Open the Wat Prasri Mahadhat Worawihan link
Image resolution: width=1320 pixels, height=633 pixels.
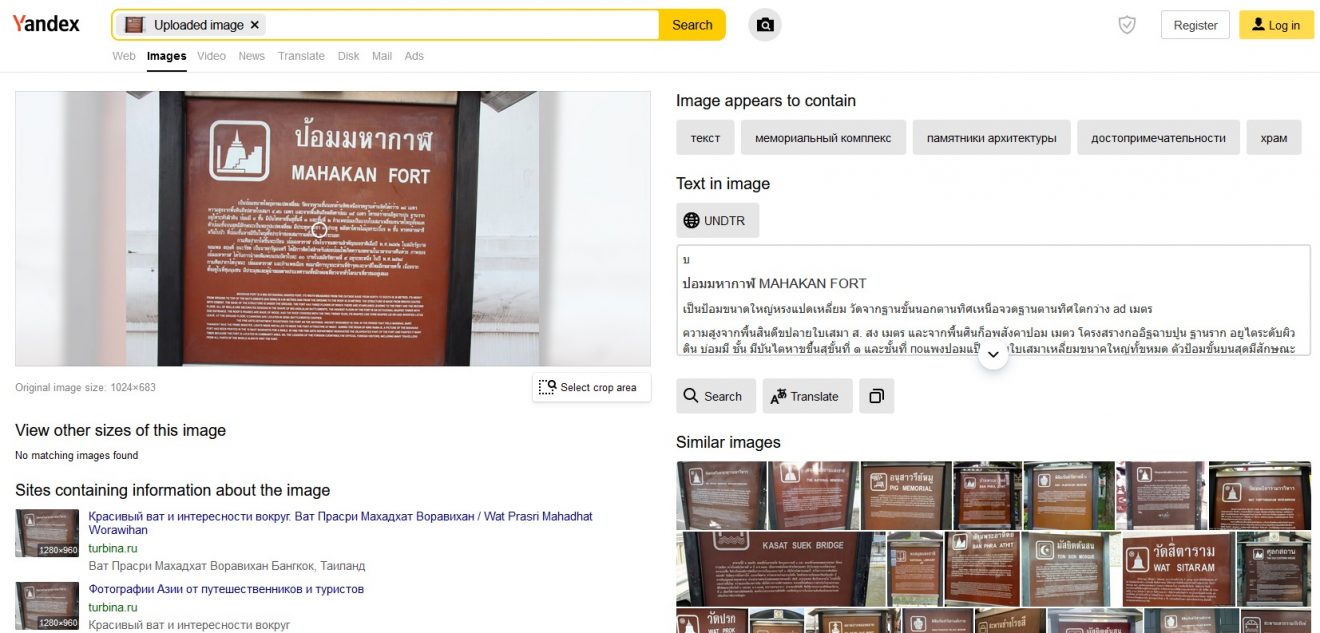[x=340, y=523]
